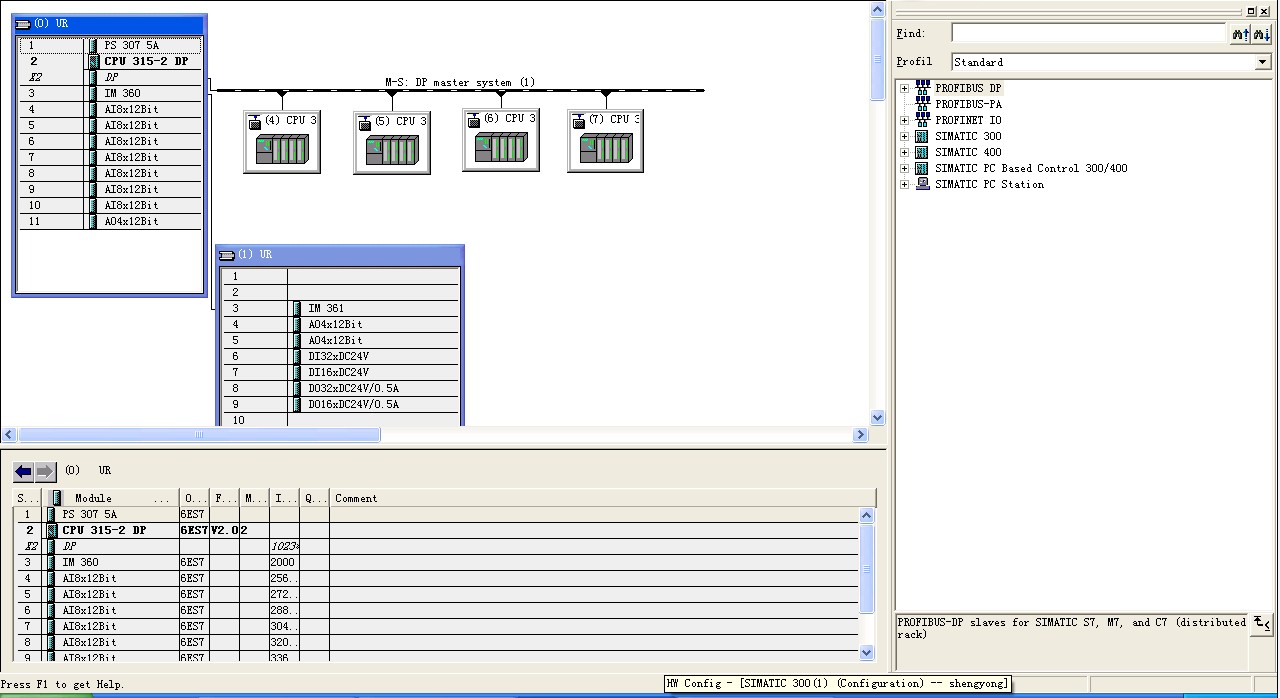Select PS 307 5A row in lower detail table
Image resolution: width=1280 pixels, height=698 pixels.
click(x=436, y=515)
